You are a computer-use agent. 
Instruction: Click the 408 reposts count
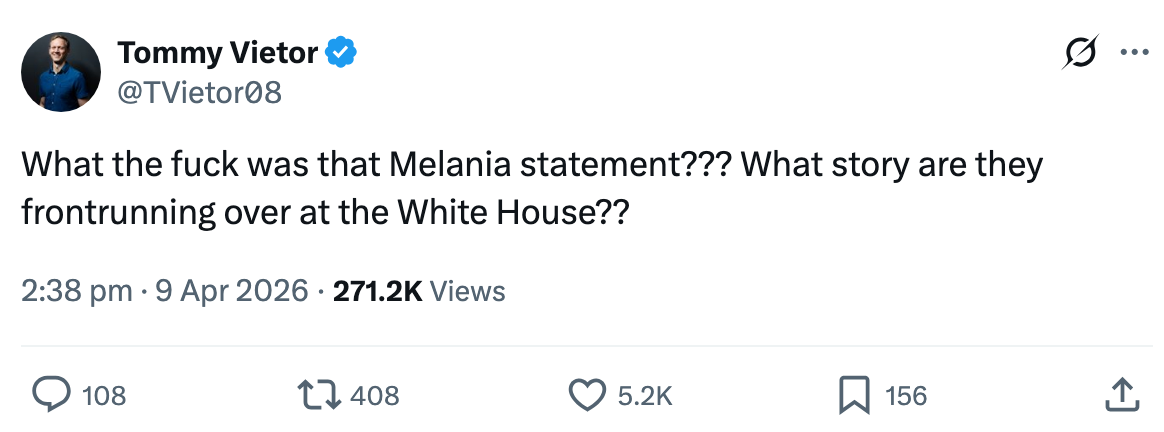tap(377, 396)
